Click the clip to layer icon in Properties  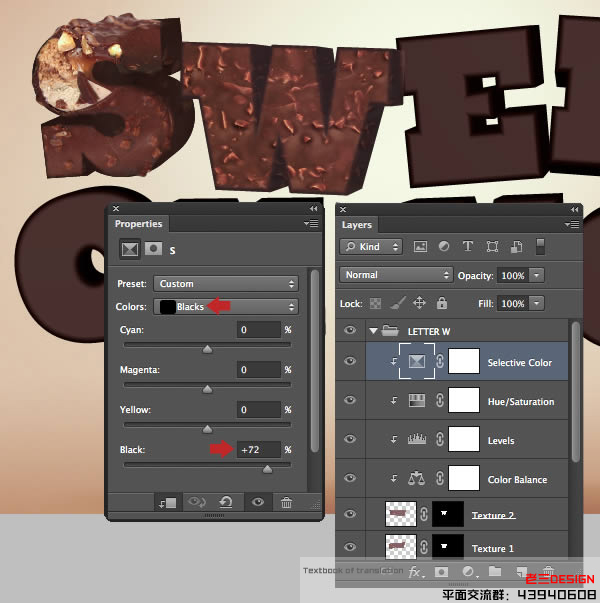click(168, 503)
